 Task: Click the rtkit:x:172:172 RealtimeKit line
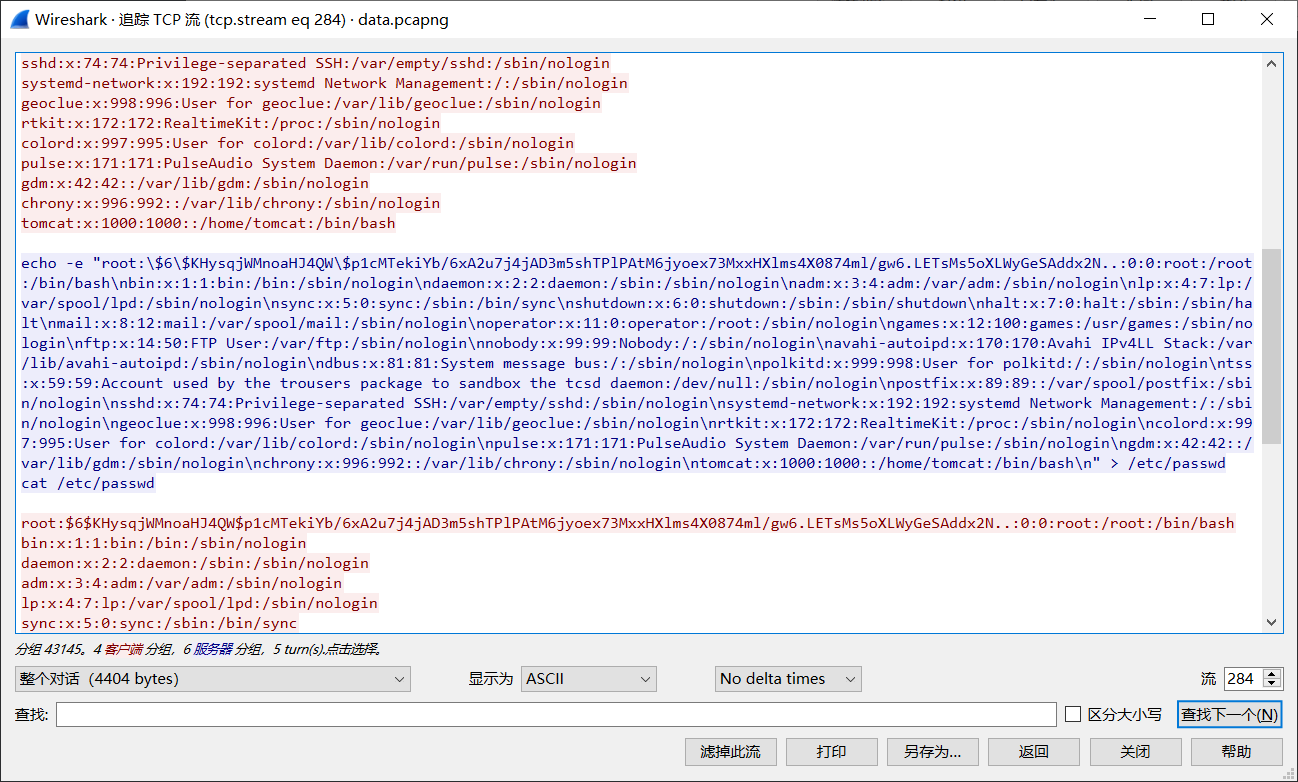coord(230,123)
